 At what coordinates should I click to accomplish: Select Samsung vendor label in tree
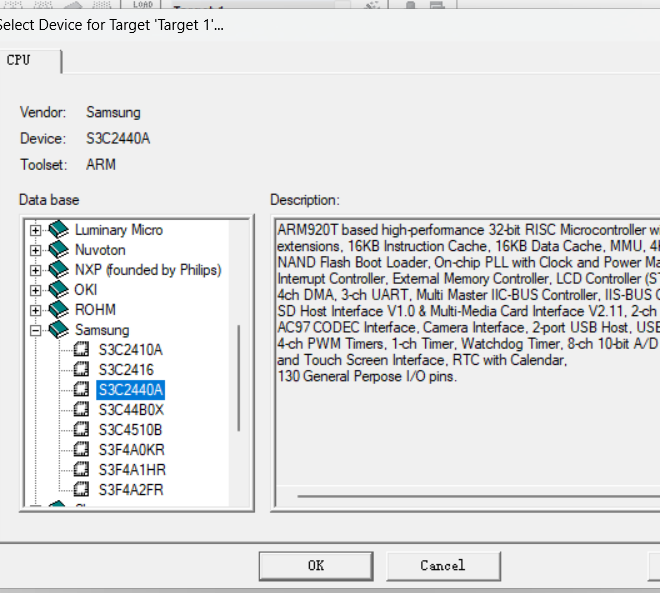pos(102,330)
